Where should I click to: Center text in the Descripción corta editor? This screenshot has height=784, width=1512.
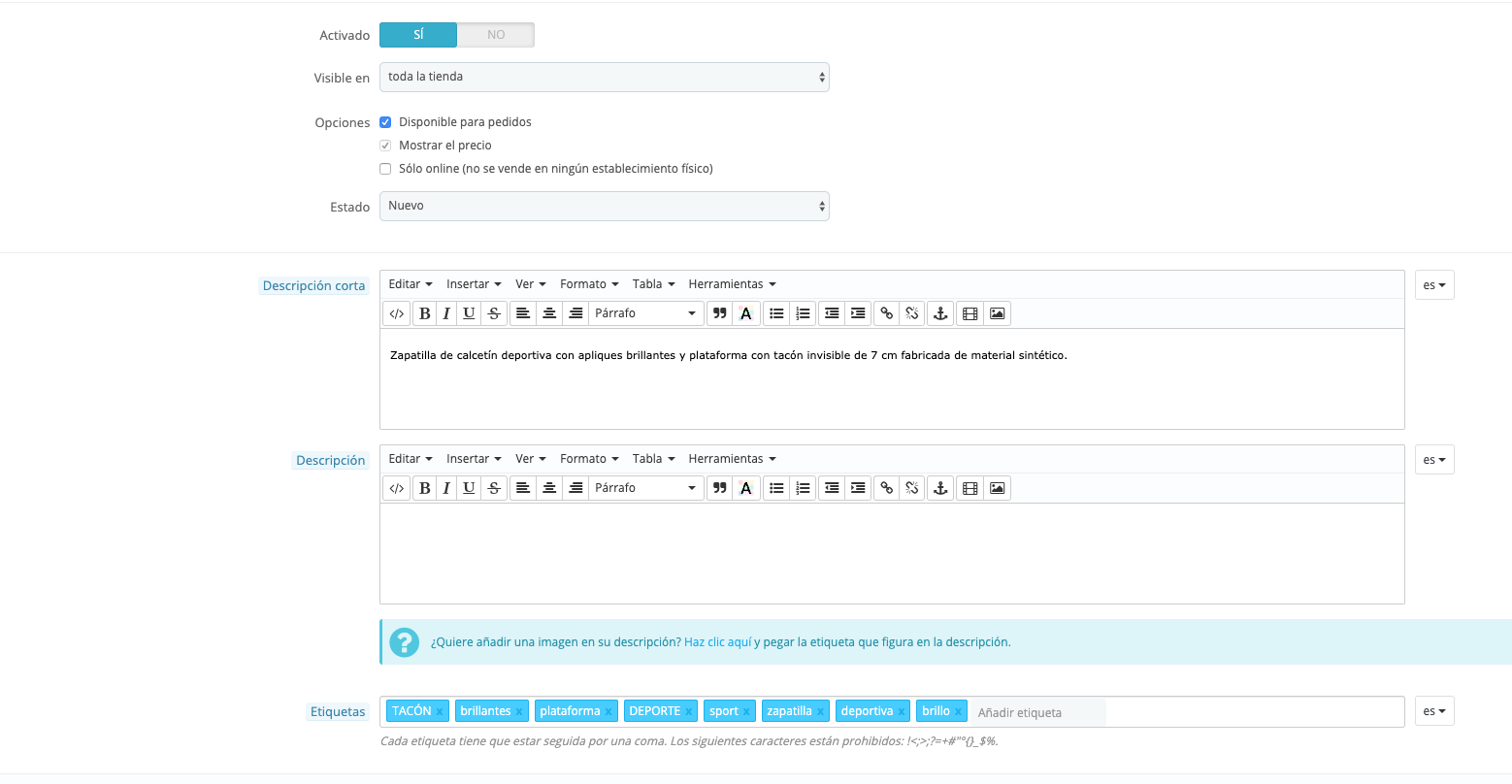549,313
